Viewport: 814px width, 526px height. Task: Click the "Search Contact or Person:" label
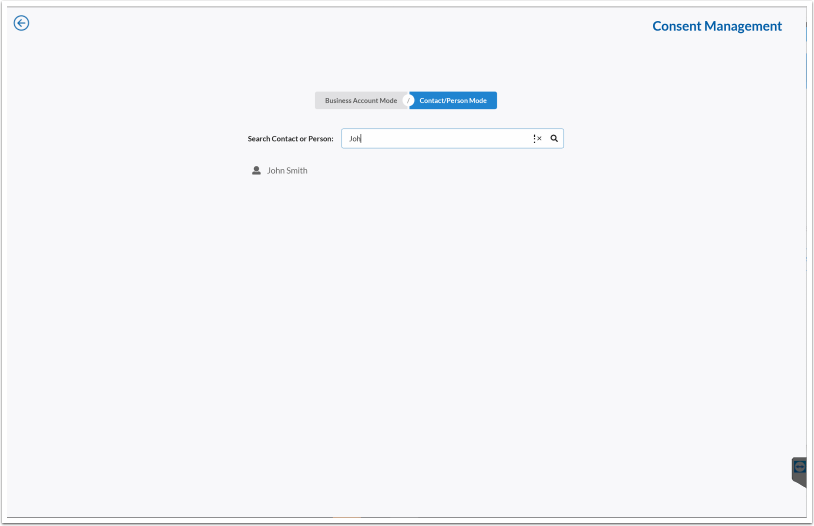click(290, 139)
